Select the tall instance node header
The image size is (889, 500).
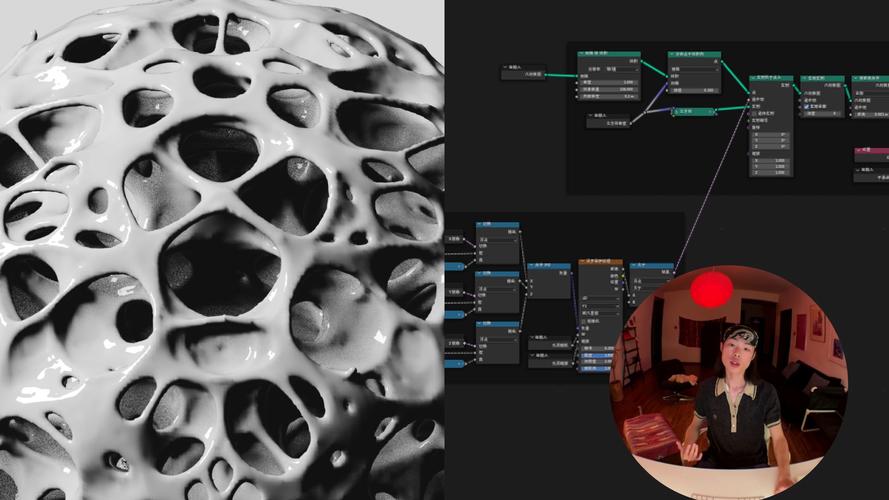coord(771,78)
